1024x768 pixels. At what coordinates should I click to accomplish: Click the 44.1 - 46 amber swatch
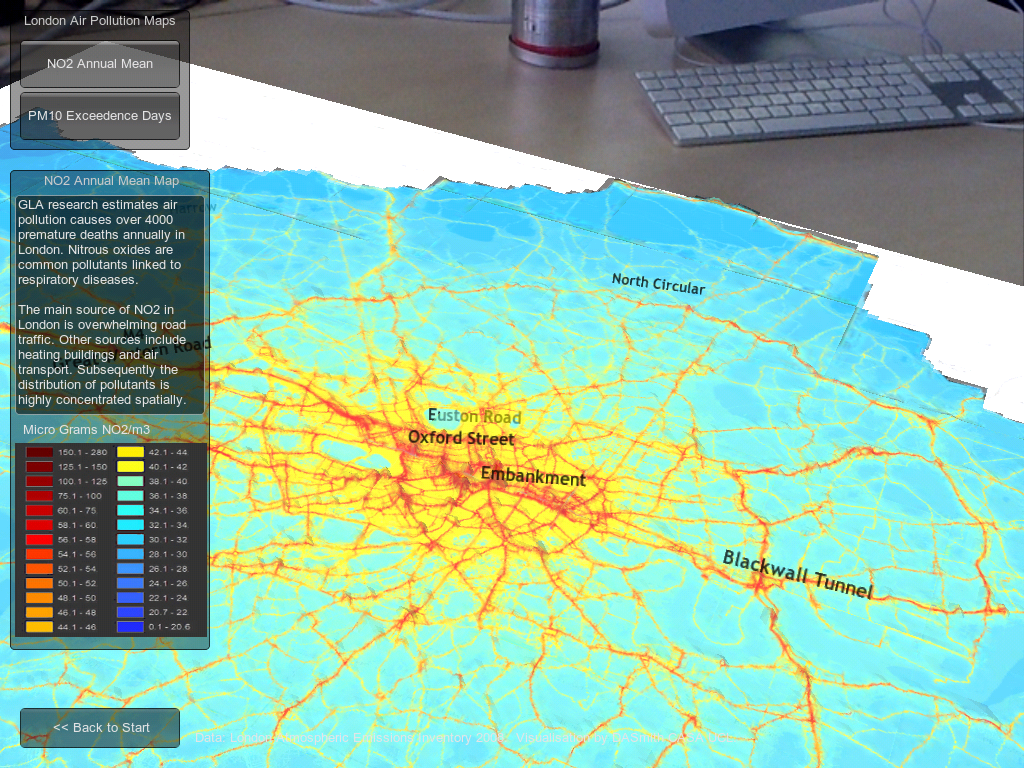[x=40, y=627]
